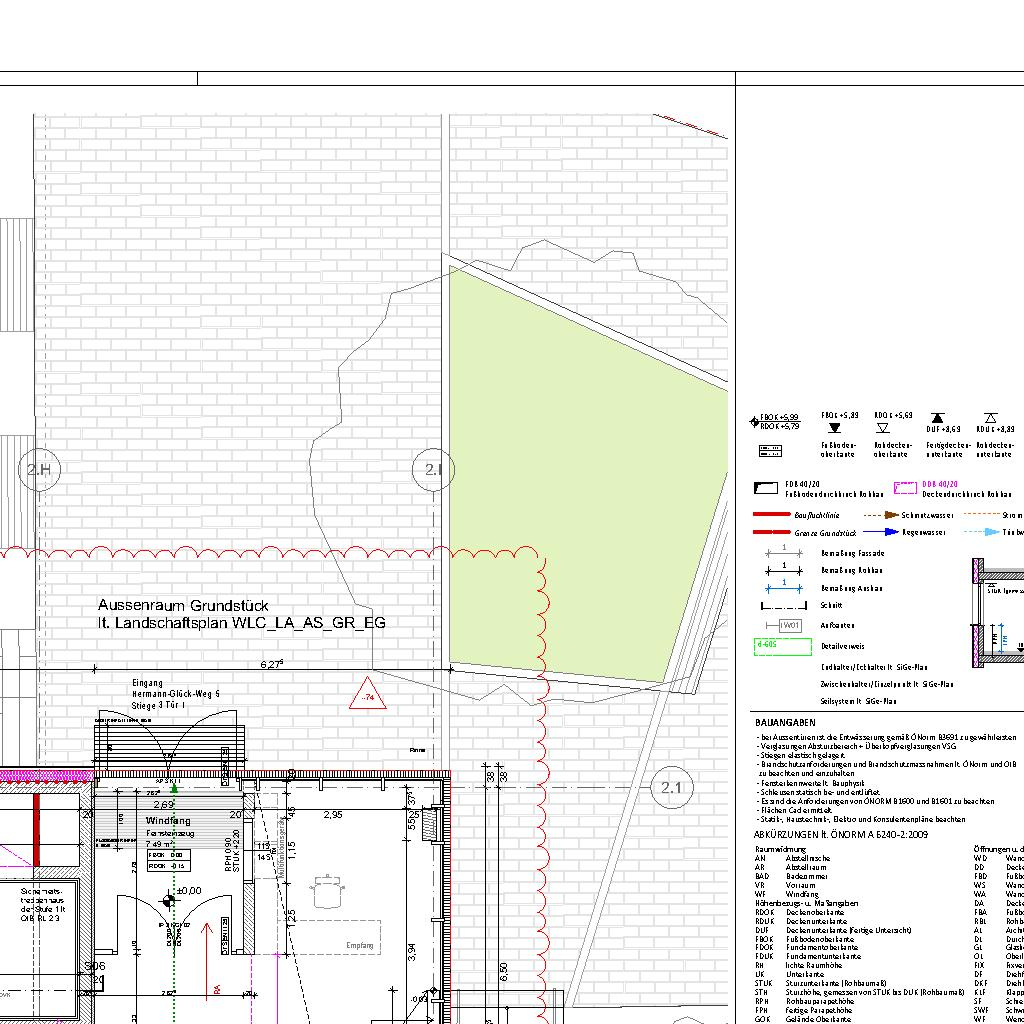Click the magenta DDB 40/20 legend rectangle

[x=905, y=489]
